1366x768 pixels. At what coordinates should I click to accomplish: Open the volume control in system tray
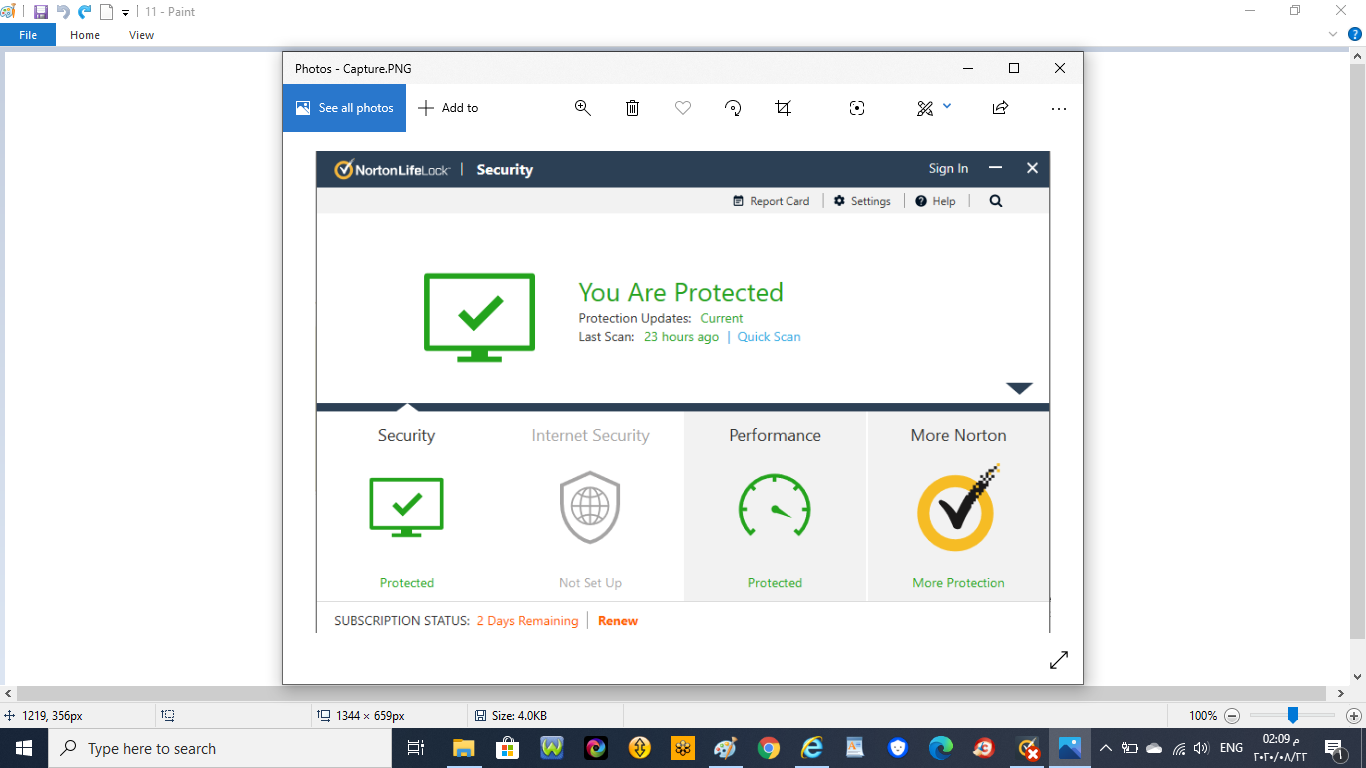pos(1201,748)
